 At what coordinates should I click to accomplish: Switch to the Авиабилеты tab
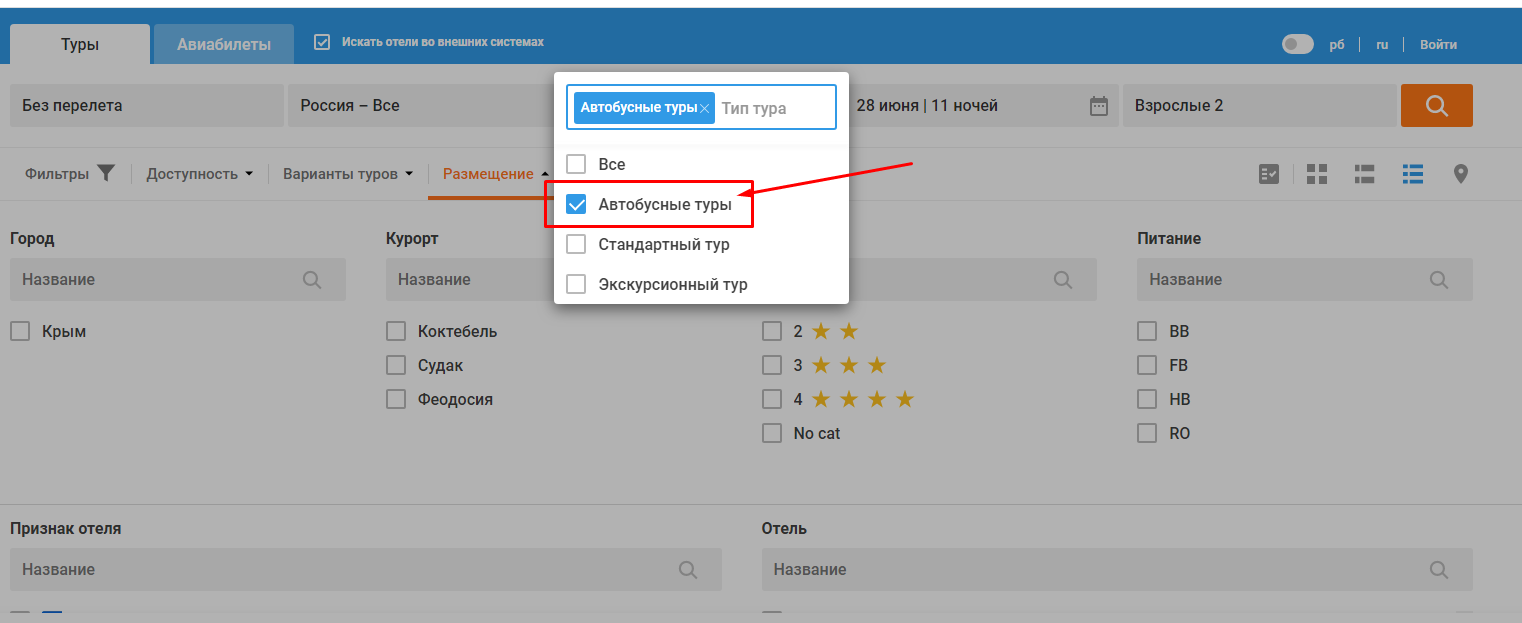[224, 45]
